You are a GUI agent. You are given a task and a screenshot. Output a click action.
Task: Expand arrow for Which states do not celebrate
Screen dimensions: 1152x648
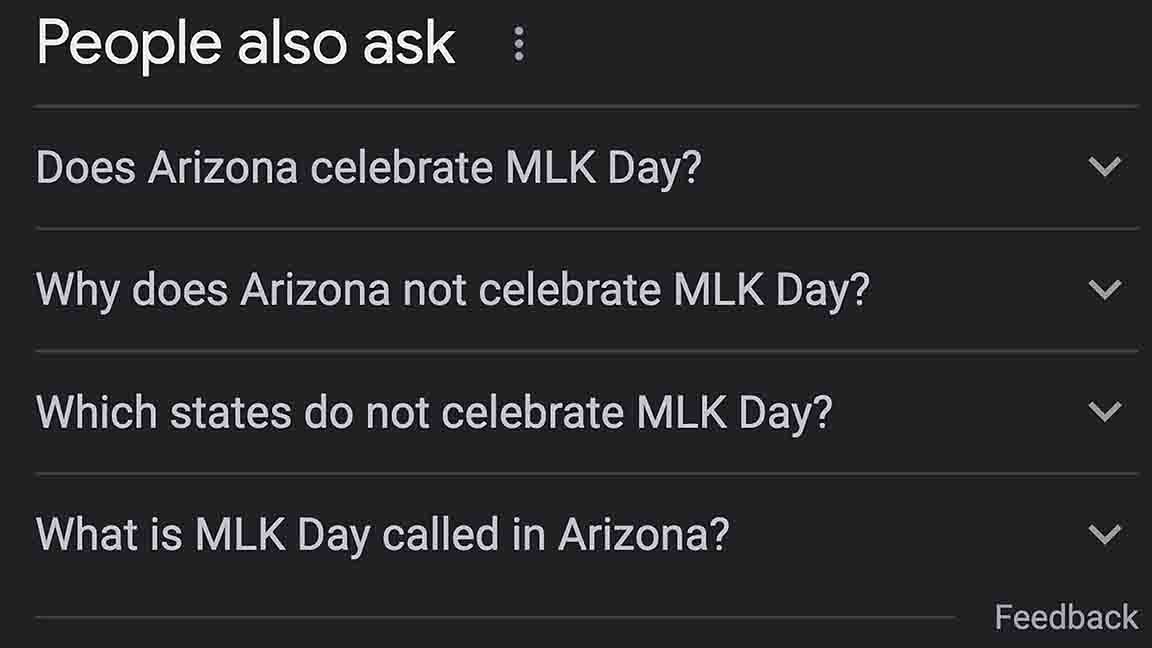1104,412
